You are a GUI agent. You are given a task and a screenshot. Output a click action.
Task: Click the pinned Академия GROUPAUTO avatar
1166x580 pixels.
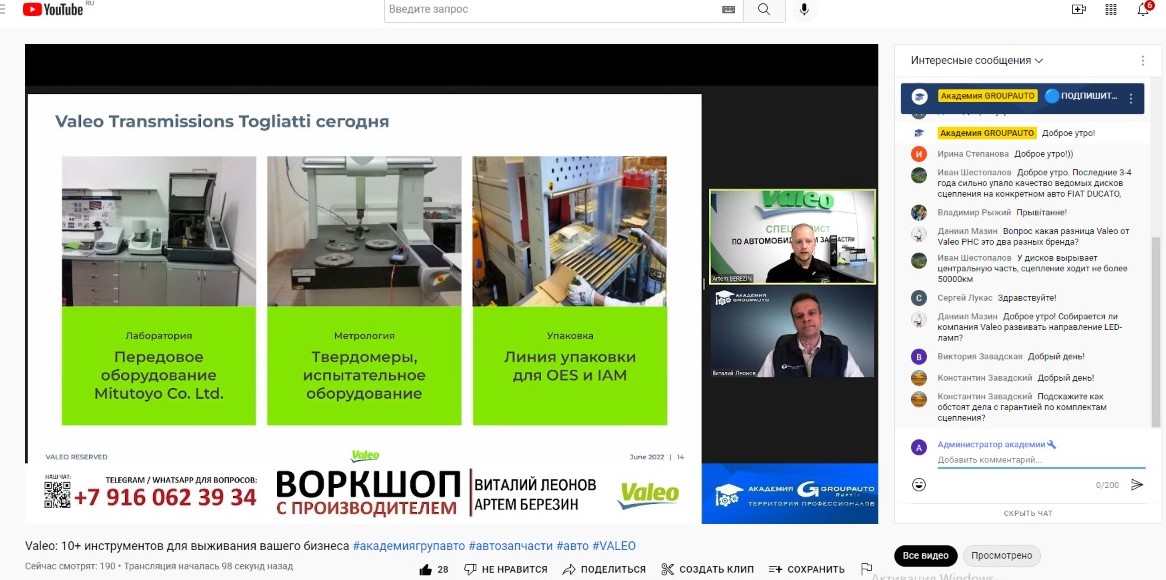920,97
